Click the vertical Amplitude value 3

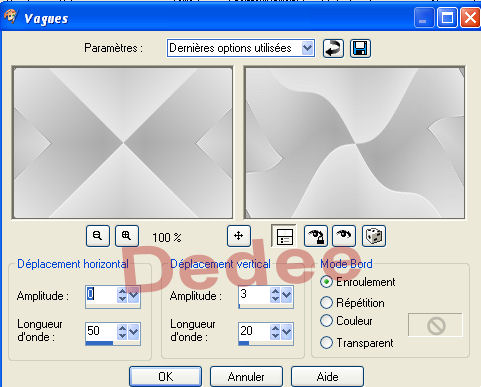click(x=244, y=294)
